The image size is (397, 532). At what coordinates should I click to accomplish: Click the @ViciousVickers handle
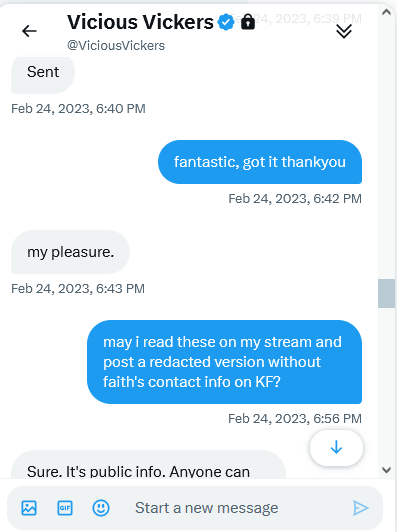click(x=116, y=45)
